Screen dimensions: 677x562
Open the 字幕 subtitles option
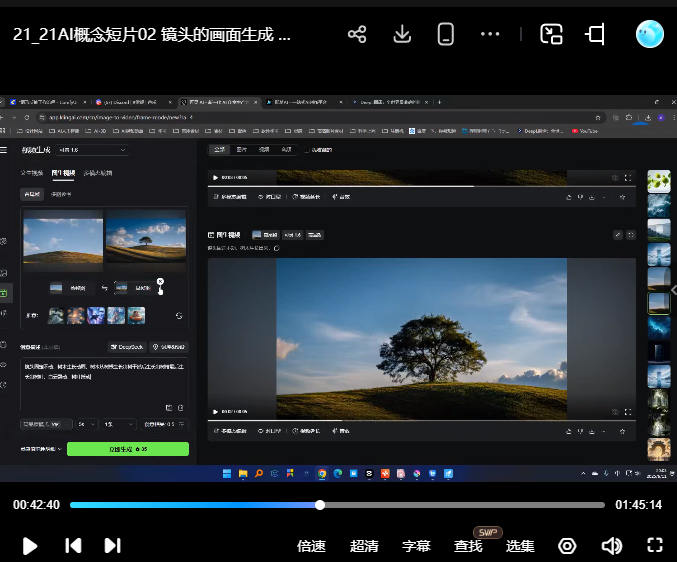tap(416, 546)
